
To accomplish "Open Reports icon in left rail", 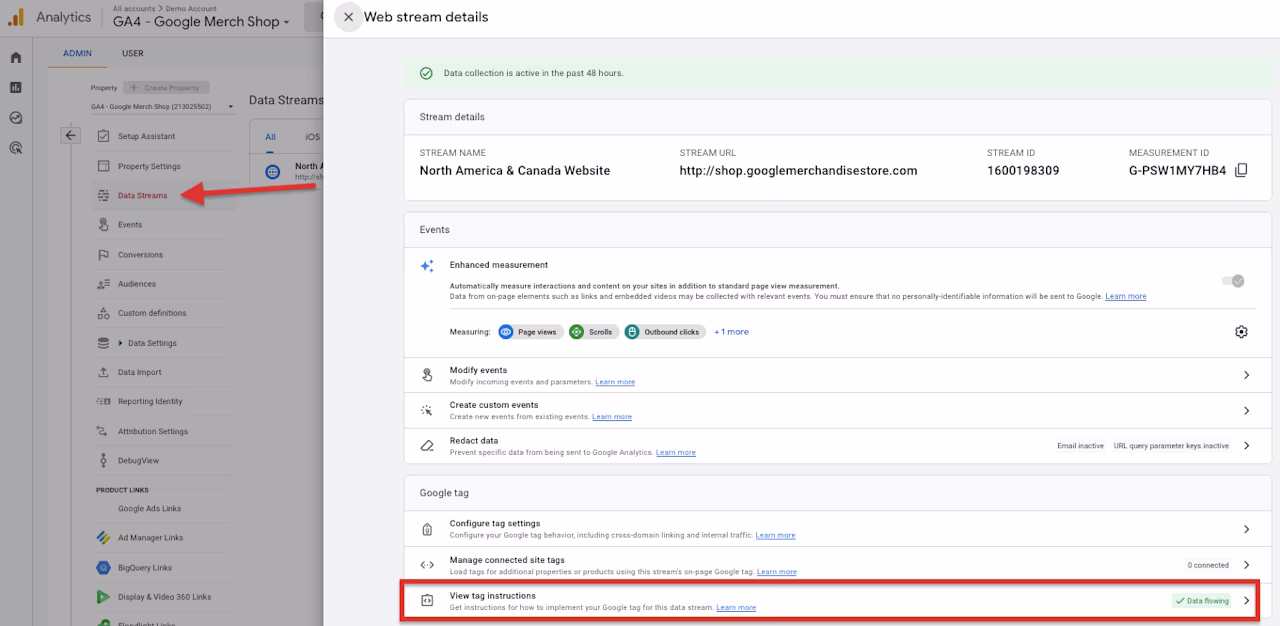I will pos(16,87).
